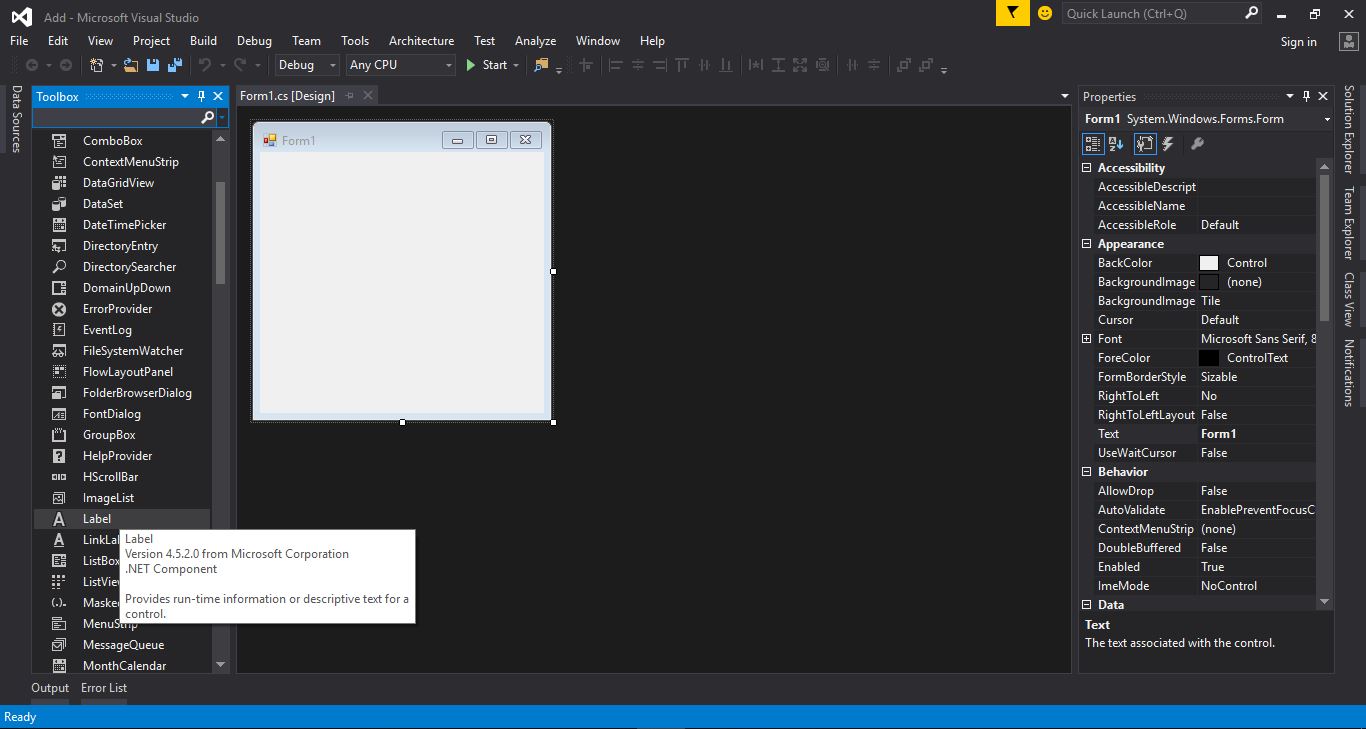Image resolution: width=1366 pixels, height=729 pixels.
Task: Click the Start debugging button
Action: [487, 65]
